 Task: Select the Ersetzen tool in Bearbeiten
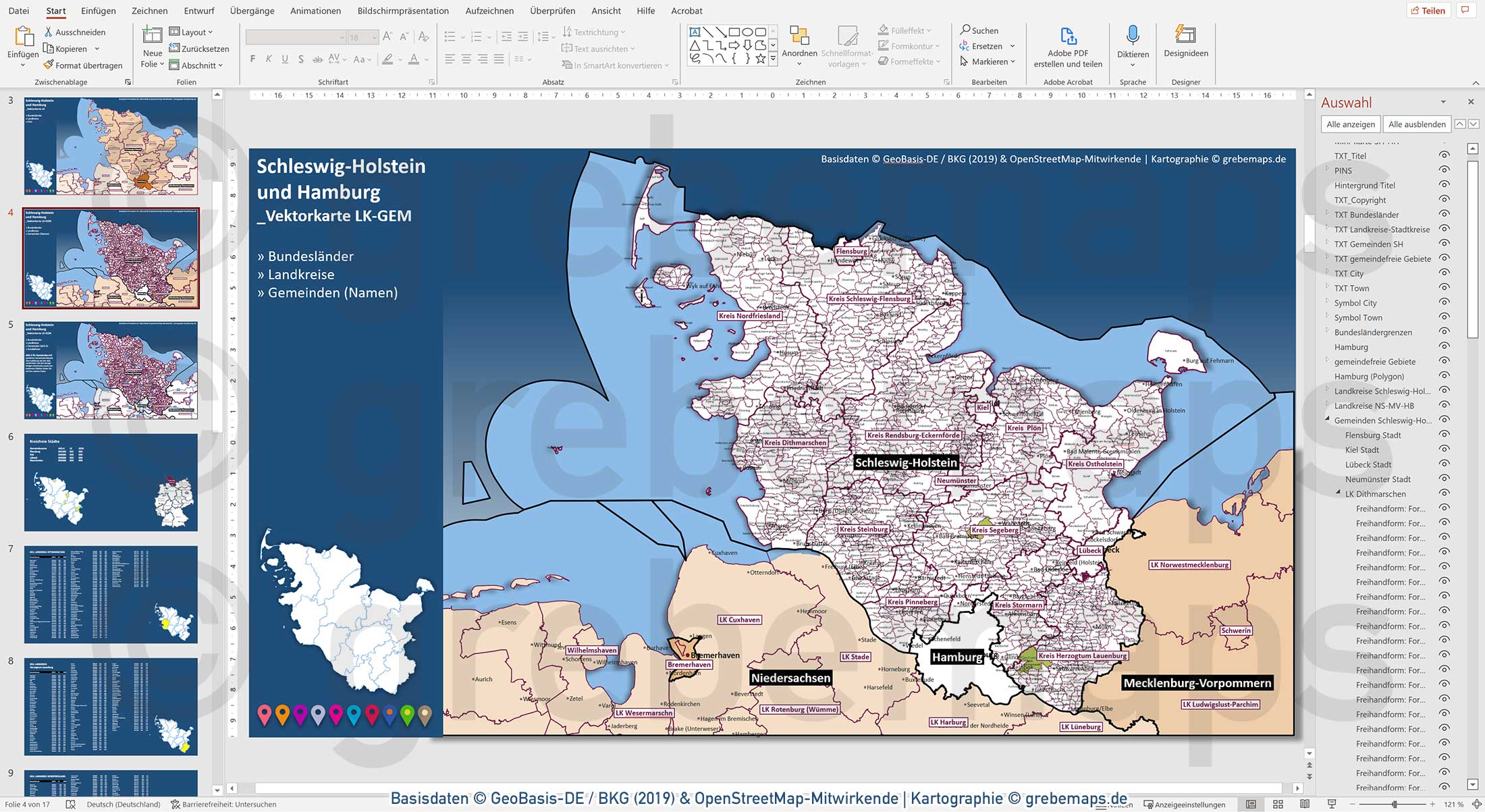pyautogui.click(x=985, y=46)
